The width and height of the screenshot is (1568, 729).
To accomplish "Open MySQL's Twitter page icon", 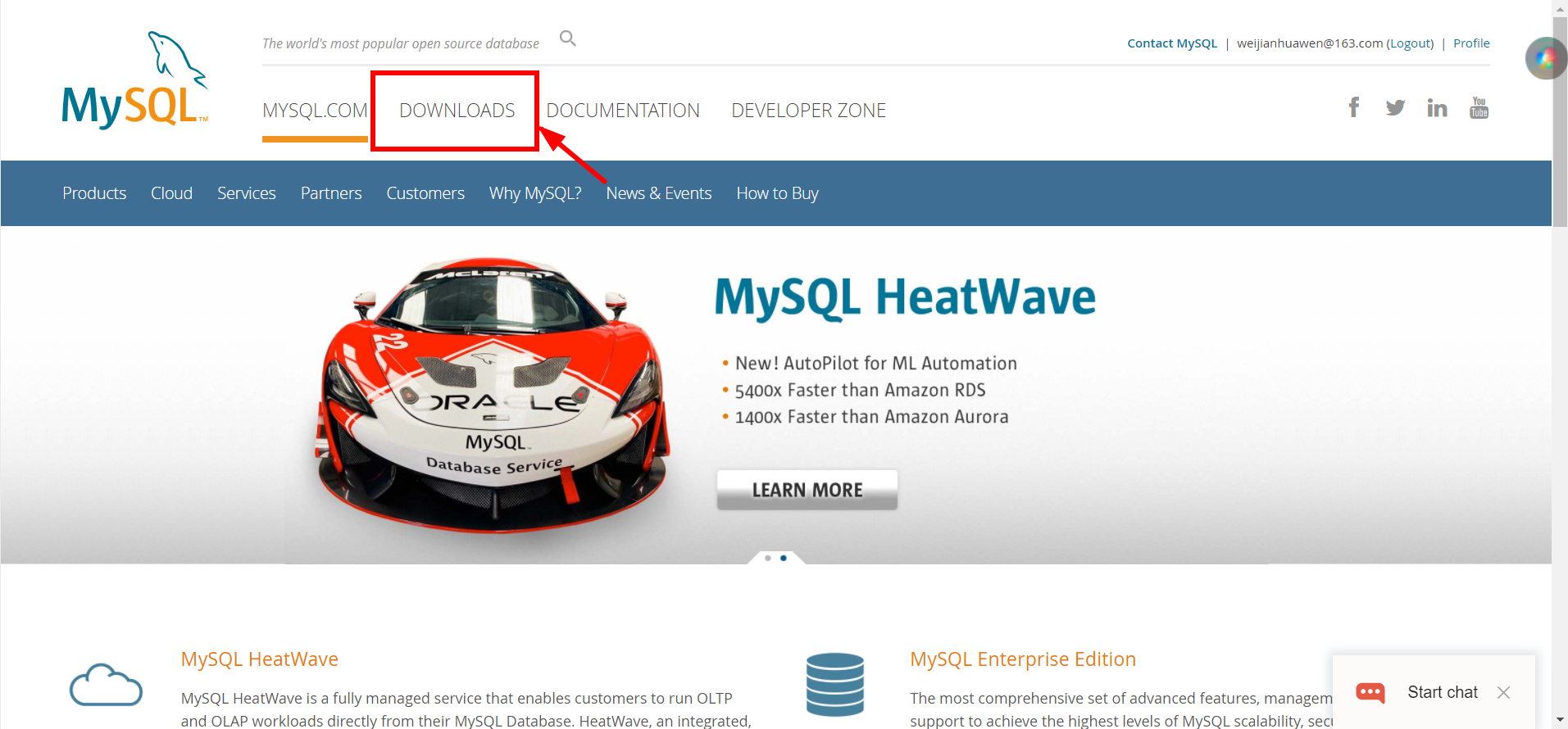I will 1395,108.
